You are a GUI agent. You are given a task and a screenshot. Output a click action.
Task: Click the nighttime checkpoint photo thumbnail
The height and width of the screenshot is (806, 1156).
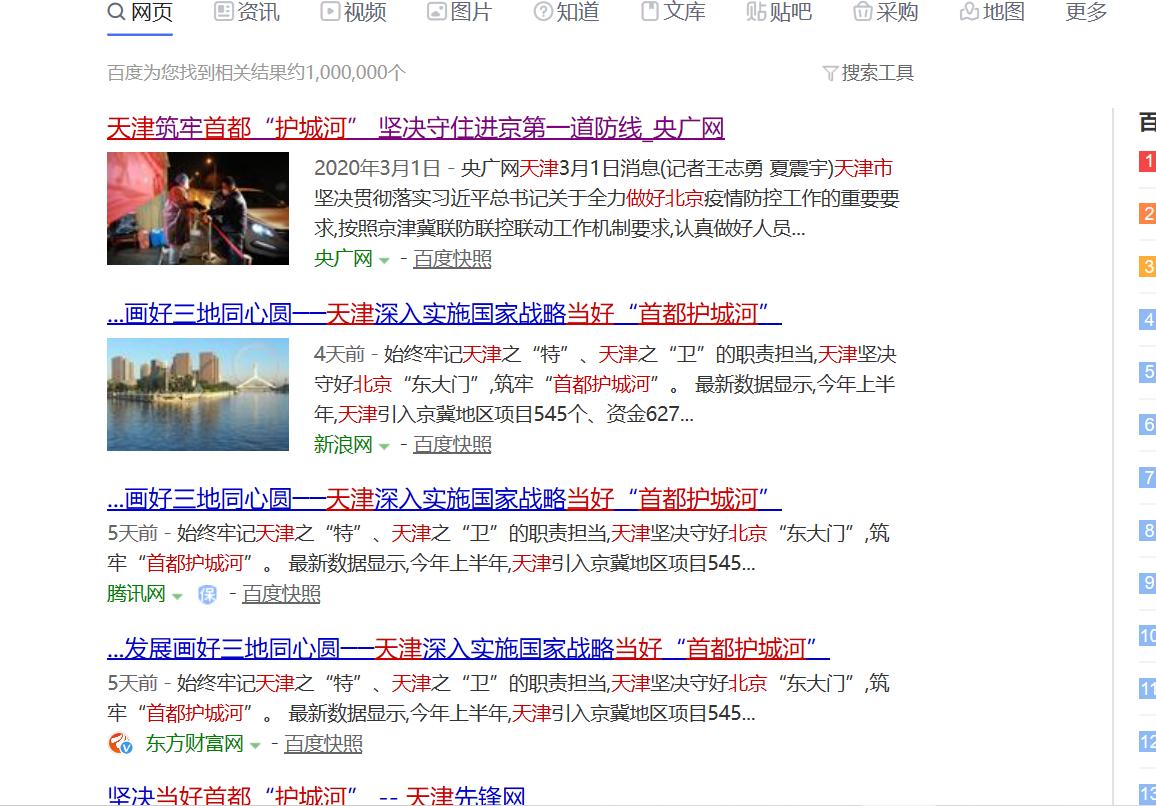(x=197, y=208)
